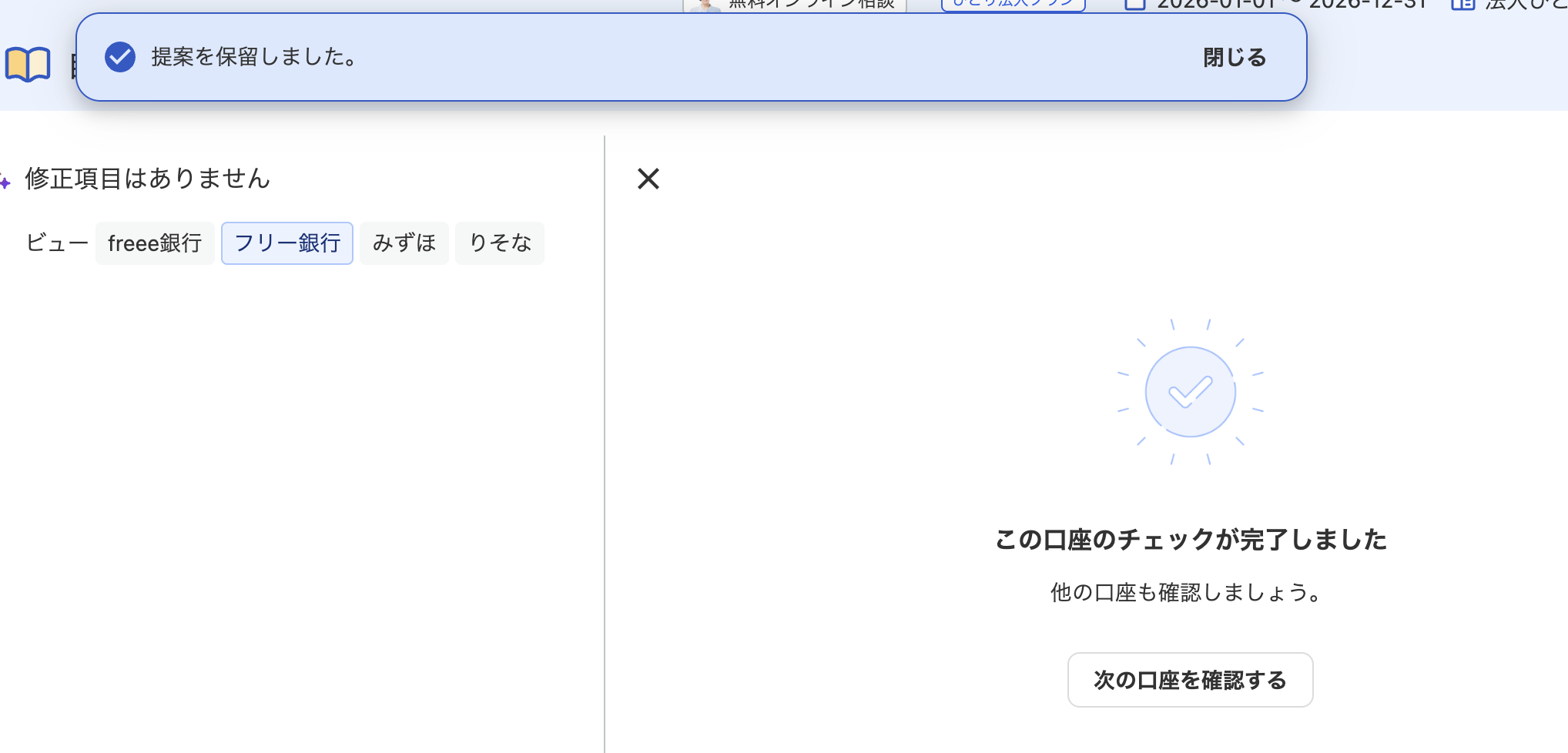
Task: Switch to the みずほ view tab
Action: 404,243
